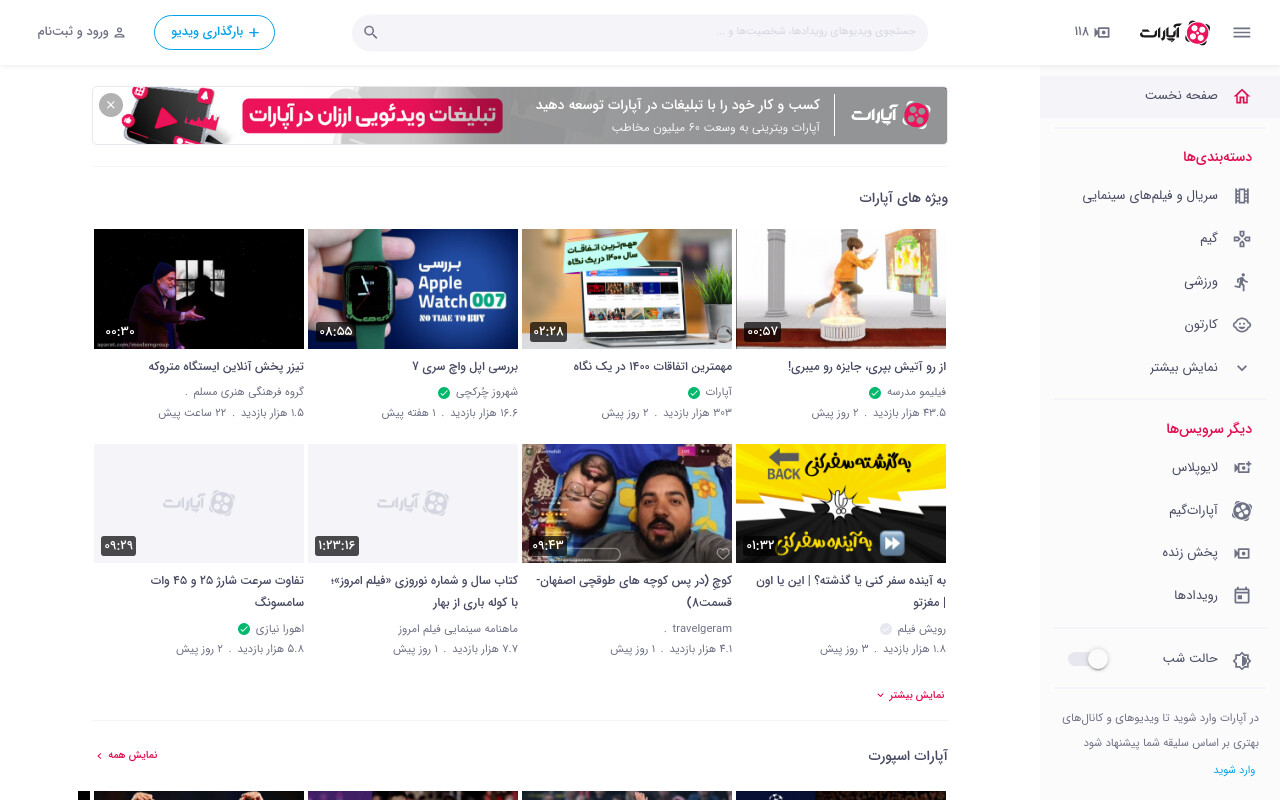
Task: Select صفحه نخست menu item
Action: tap(1160, 96)
